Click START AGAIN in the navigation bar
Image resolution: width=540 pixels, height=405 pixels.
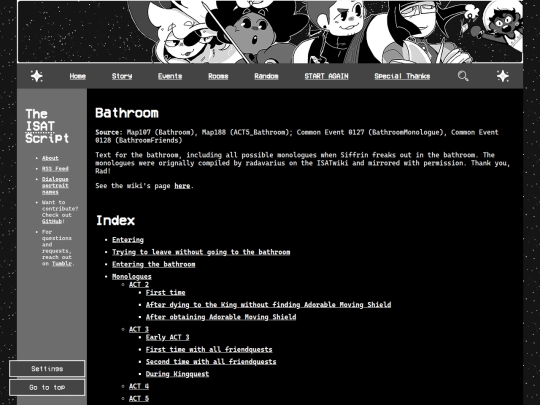click(x=326, y=76)
